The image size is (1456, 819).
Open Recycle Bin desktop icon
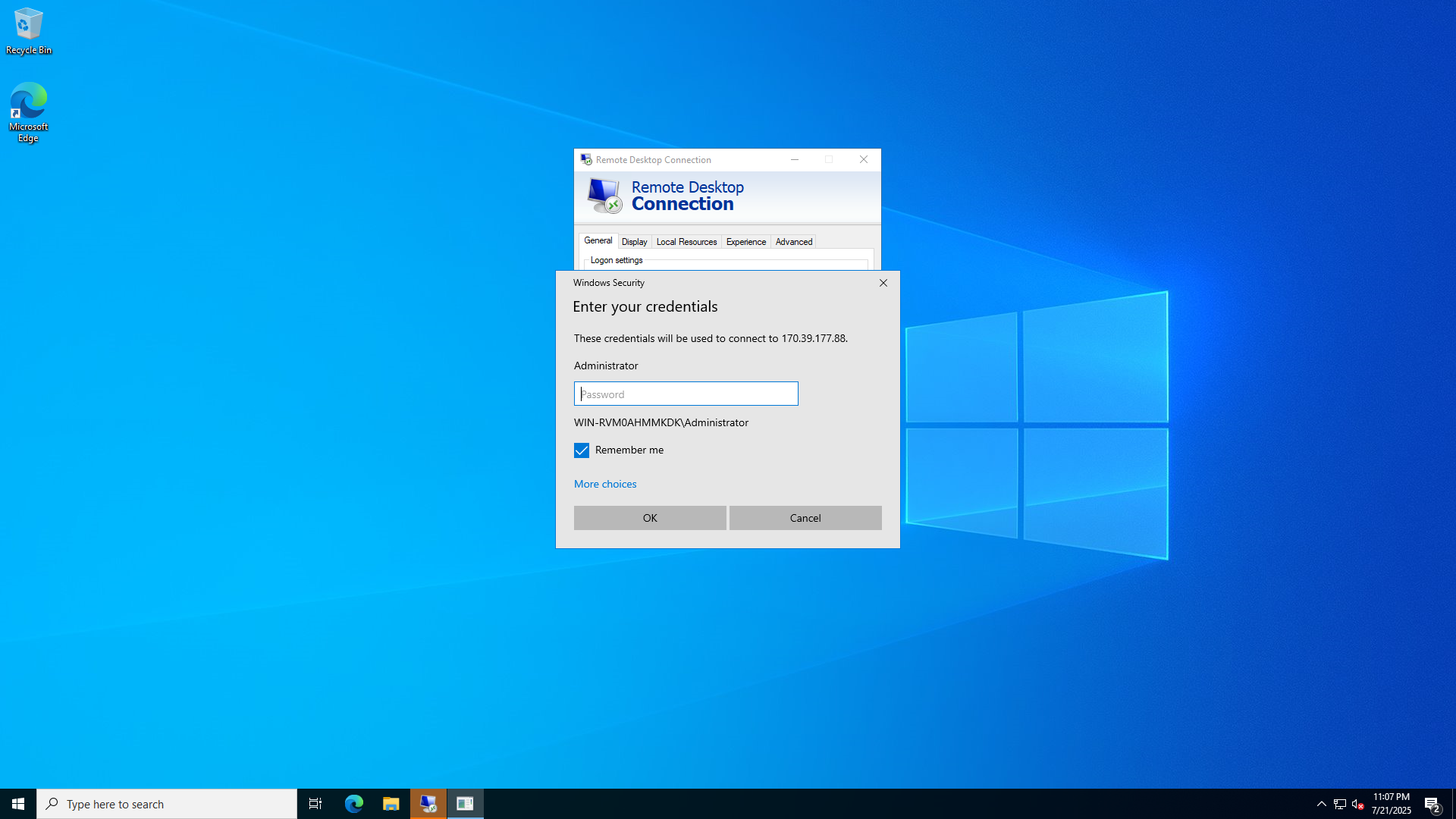coord(28,32)
